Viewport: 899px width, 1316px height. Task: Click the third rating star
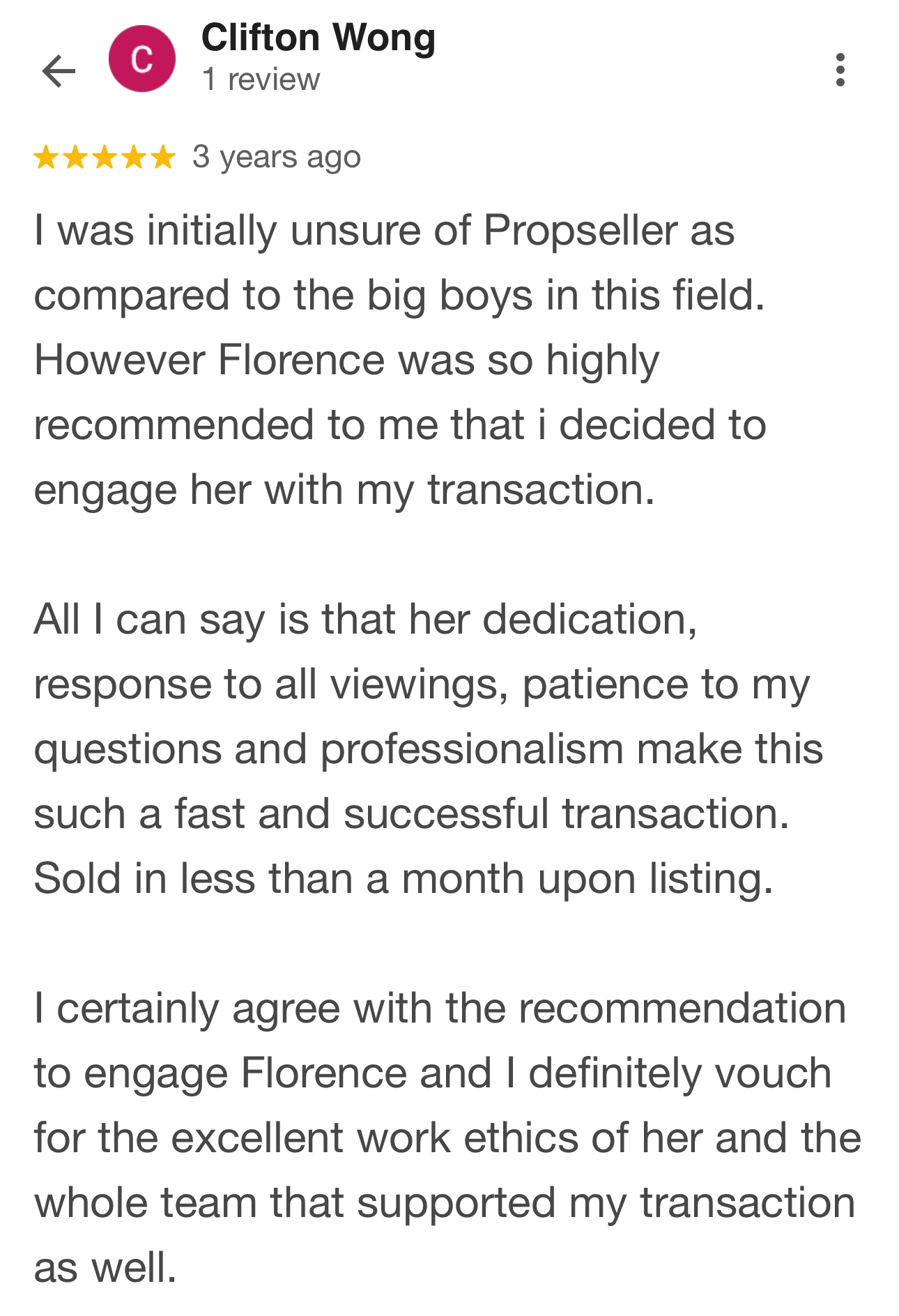[105, 158]
